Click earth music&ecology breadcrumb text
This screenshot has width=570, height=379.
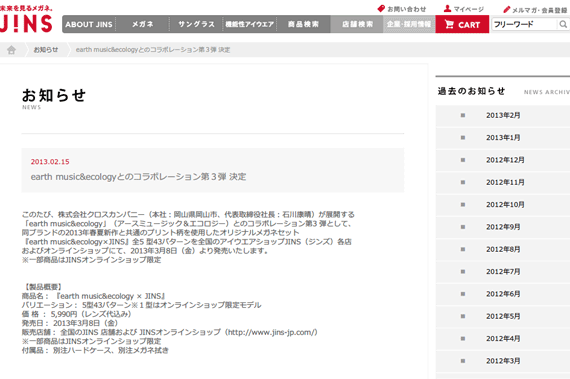click(x=153, y=50)
